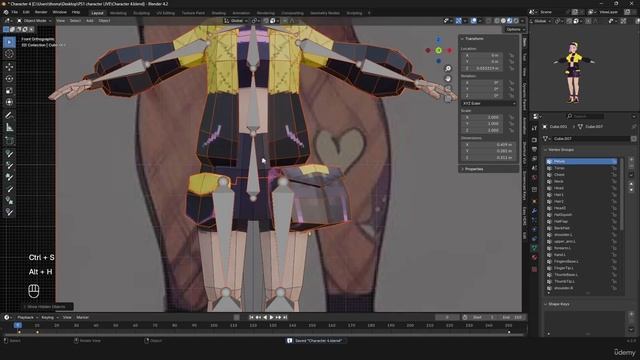Screen dimensions: 640x360
Task: Open the Global transform orientation dropdown
Action: coord(237,21)
